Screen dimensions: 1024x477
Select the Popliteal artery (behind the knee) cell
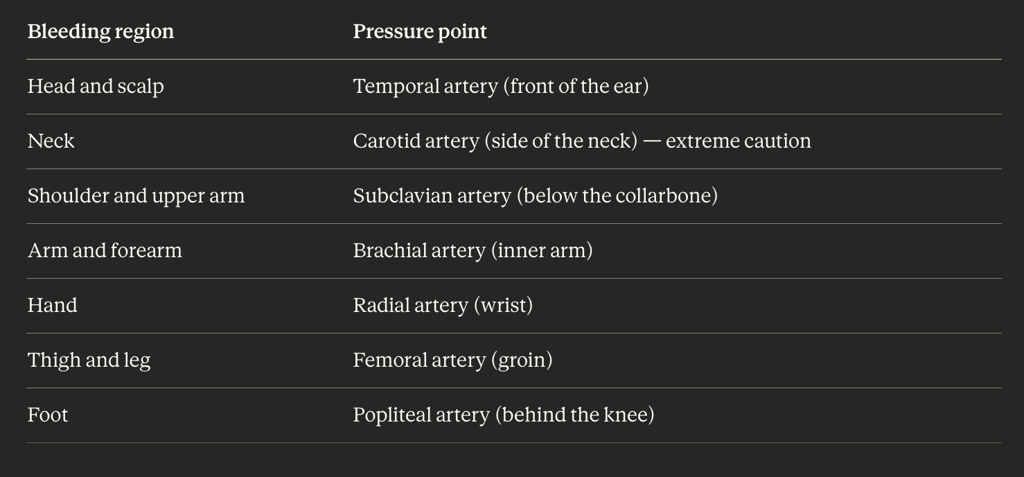(x=503, y=415)
